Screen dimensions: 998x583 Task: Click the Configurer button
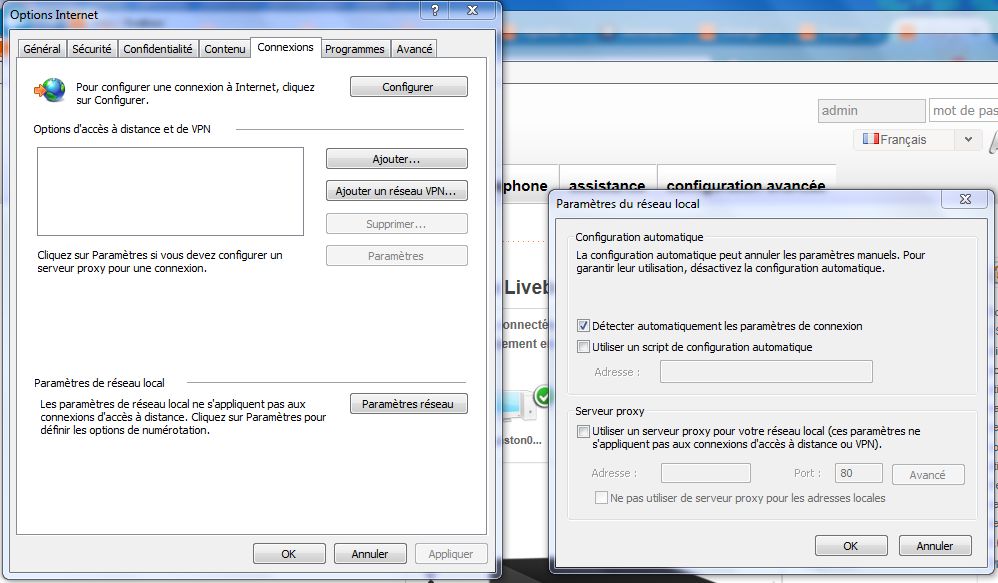pos(409,87)
